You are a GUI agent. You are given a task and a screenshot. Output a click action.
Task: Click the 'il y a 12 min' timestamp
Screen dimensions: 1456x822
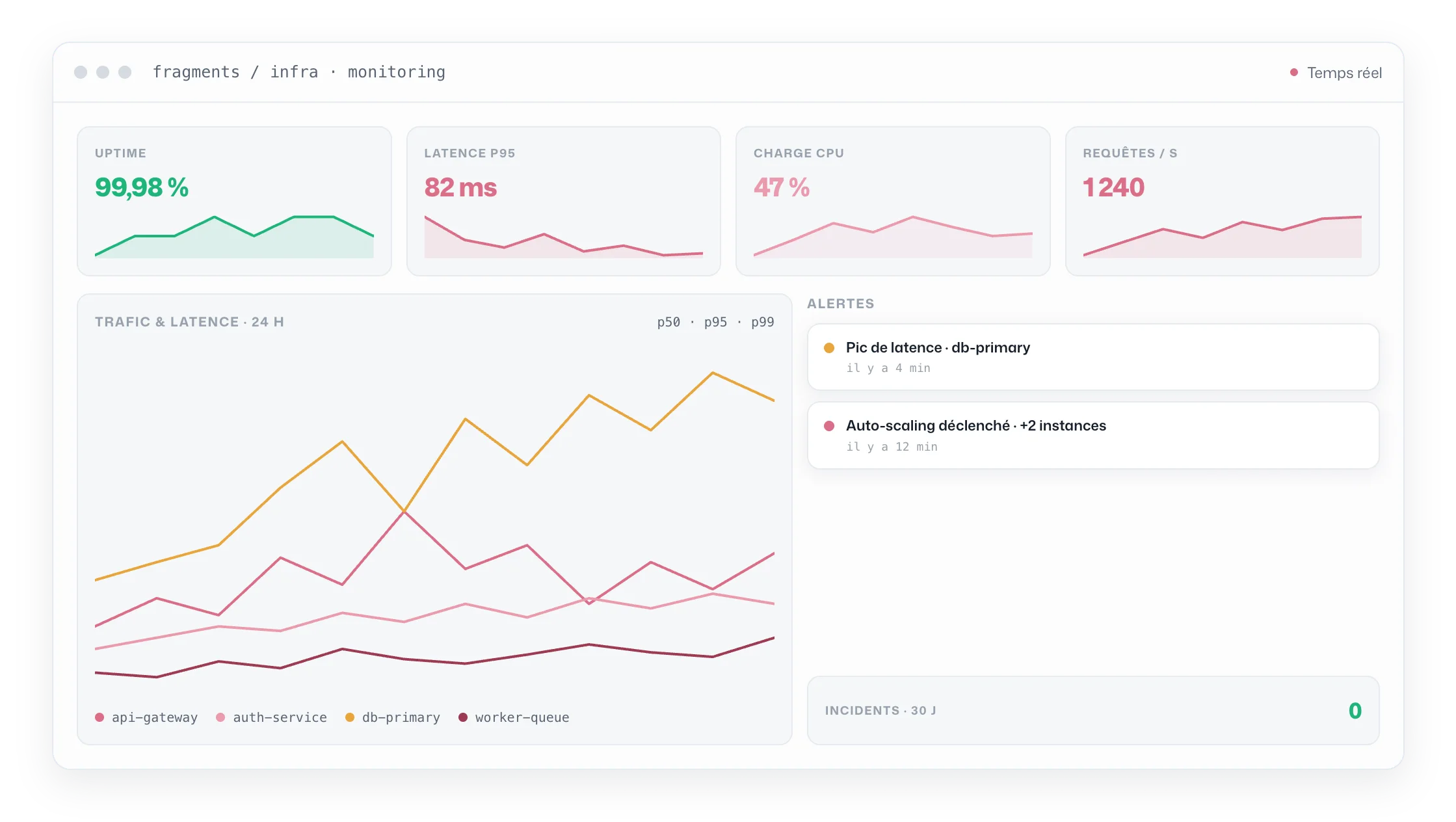pyautogui.click(x=892, y=447)
